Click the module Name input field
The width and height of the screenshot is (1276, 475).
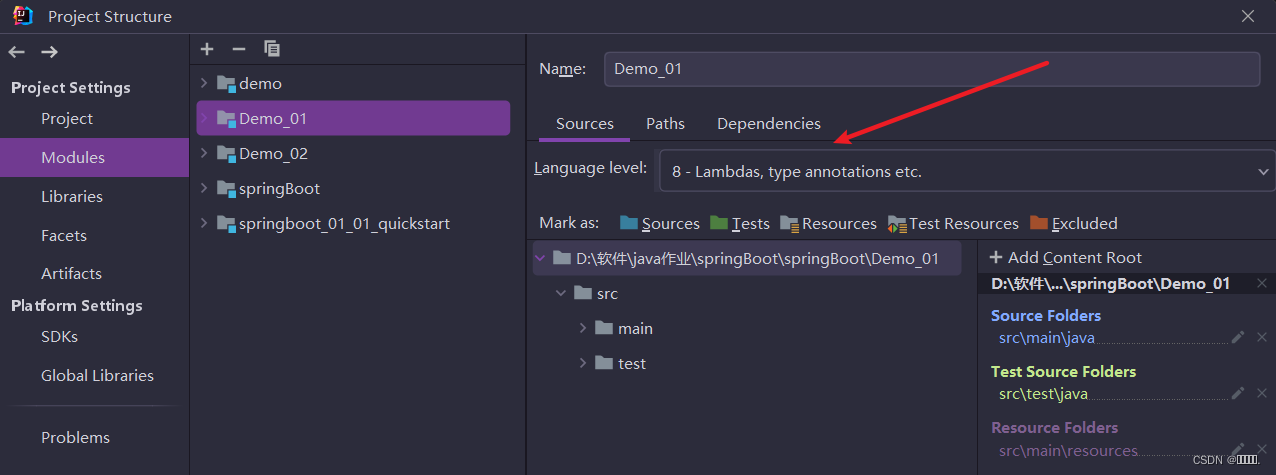(931, 69)
